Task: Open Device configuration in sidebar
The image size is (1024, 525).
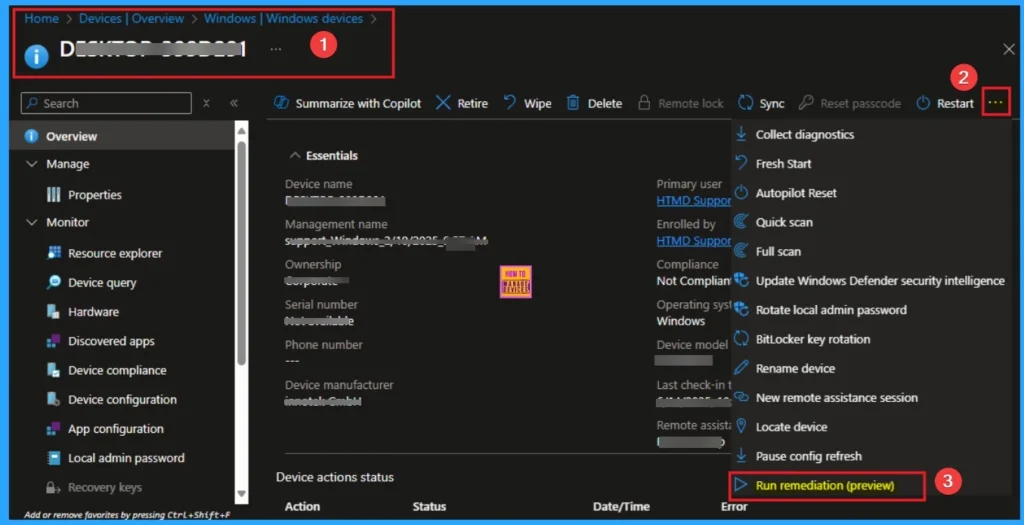Action: (x=122, y=400)
